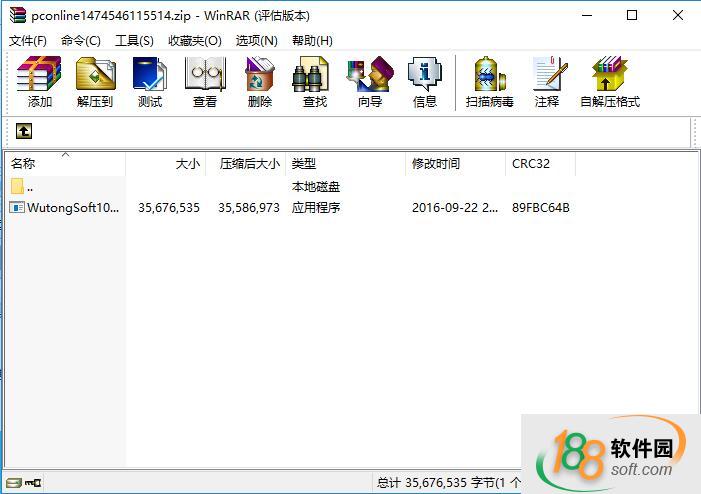Sort by the Size (大小) column header
701x494 pixels.
click(x=187, y=164)
